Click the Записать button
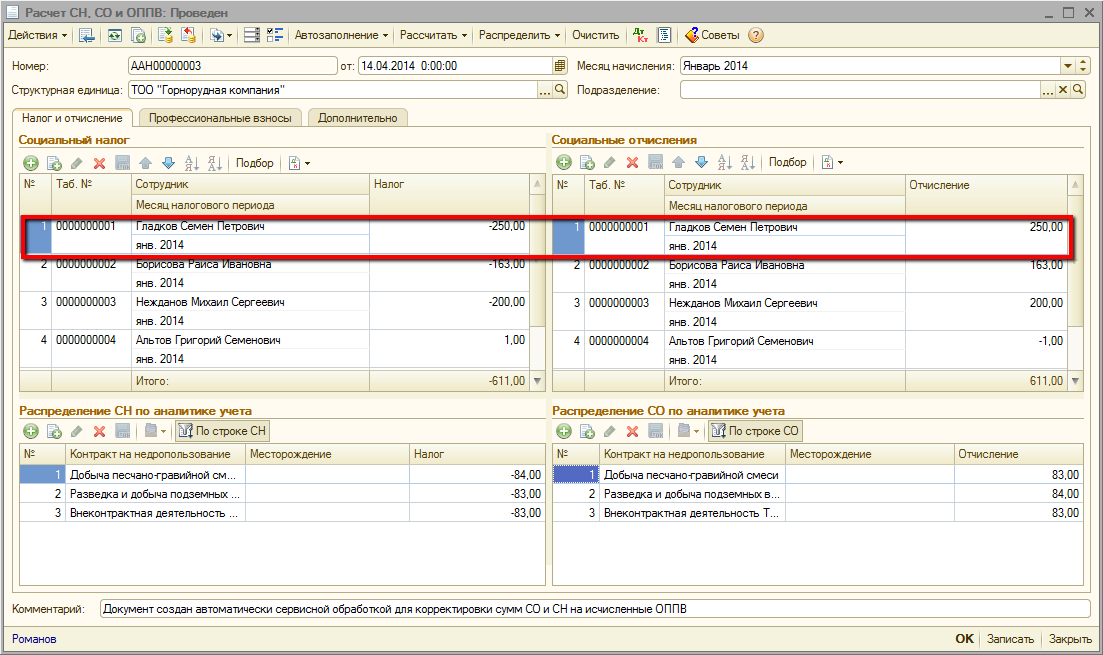The width and height of the screenshot is (1103, 655). (x=1010, y=639)
